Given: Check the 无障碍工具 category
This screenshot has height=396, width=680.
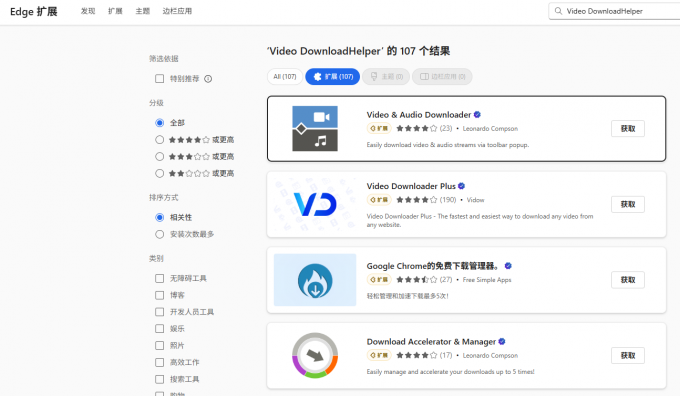Looking at the screenshot, I should 160,278.
